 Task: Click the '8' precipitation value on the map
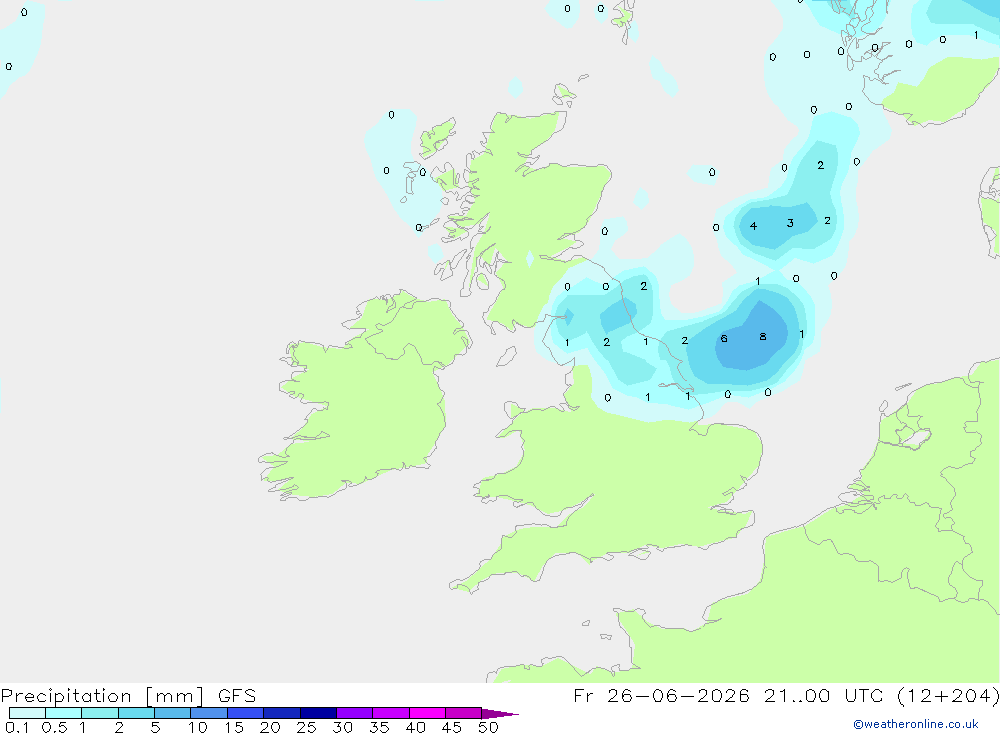pyautogui.click(x=763, y=337)
